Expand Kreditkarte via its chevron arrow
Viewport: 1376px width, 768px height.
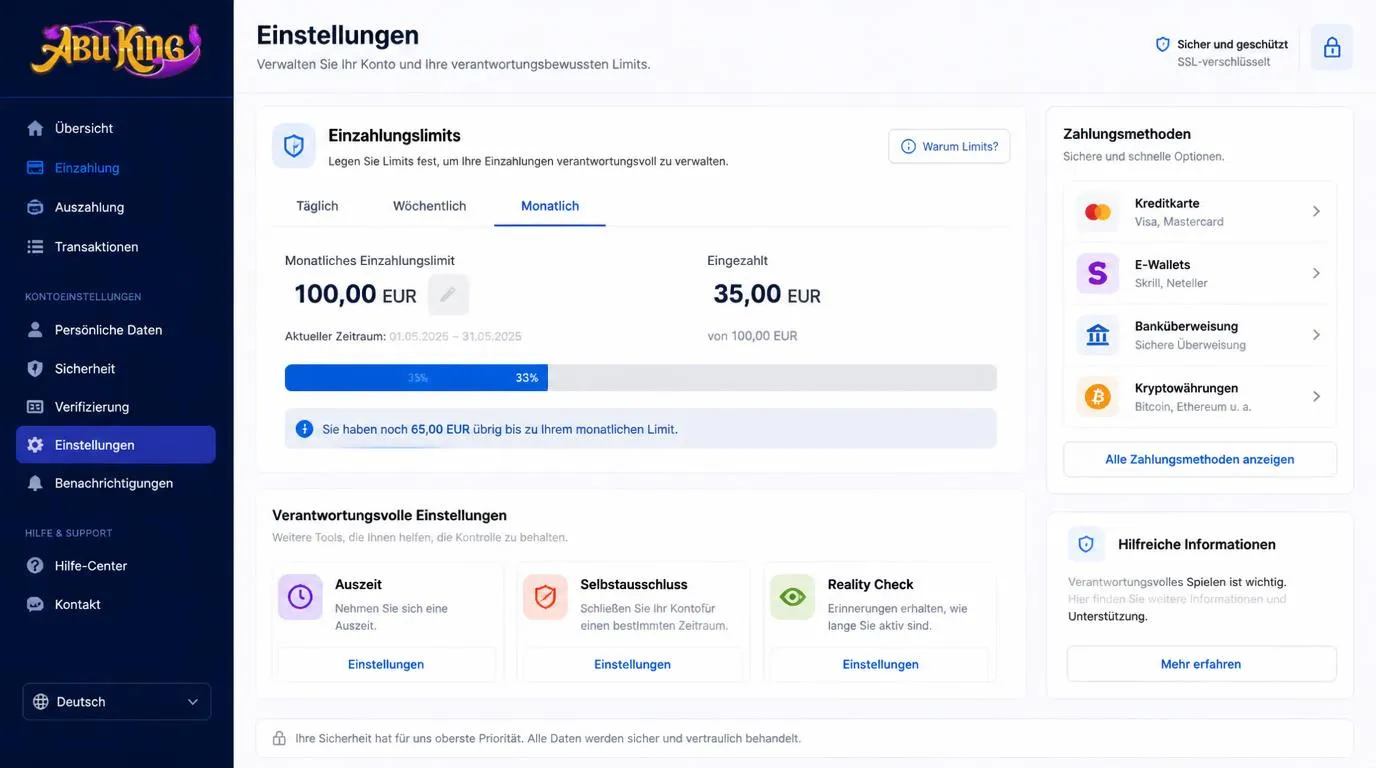click(x=1316, y=211)
